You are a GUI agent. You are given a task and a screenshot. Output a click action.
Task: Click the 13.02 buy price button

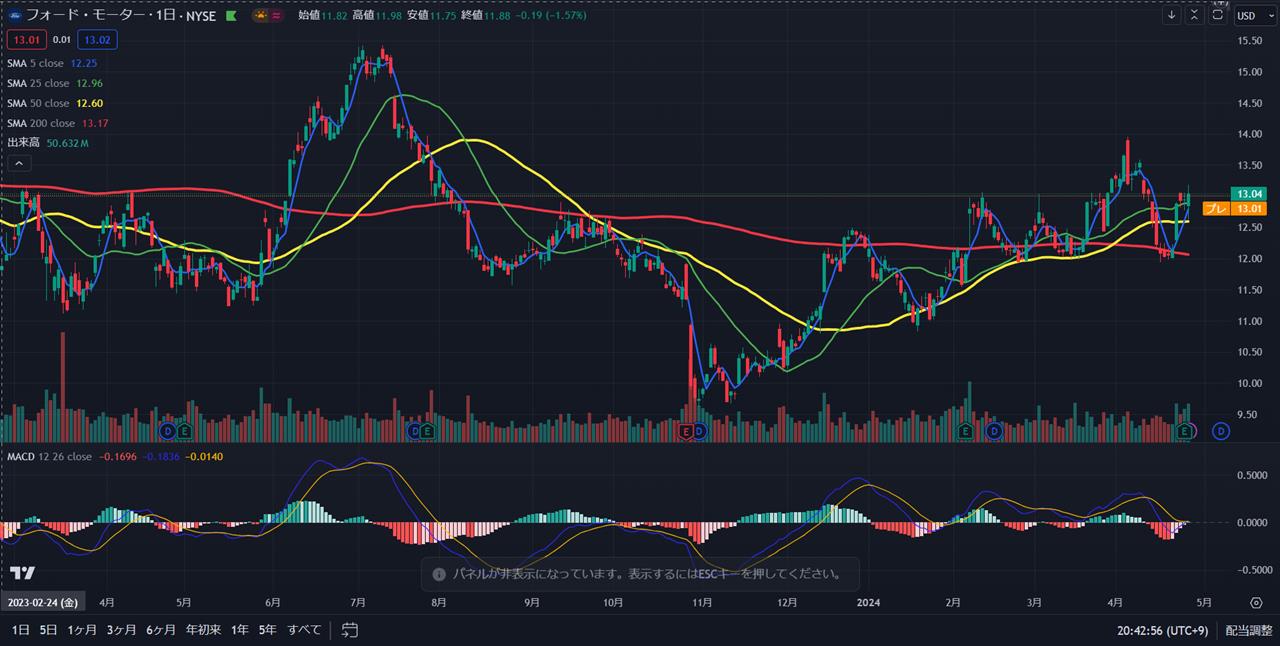tap(98, 39)
